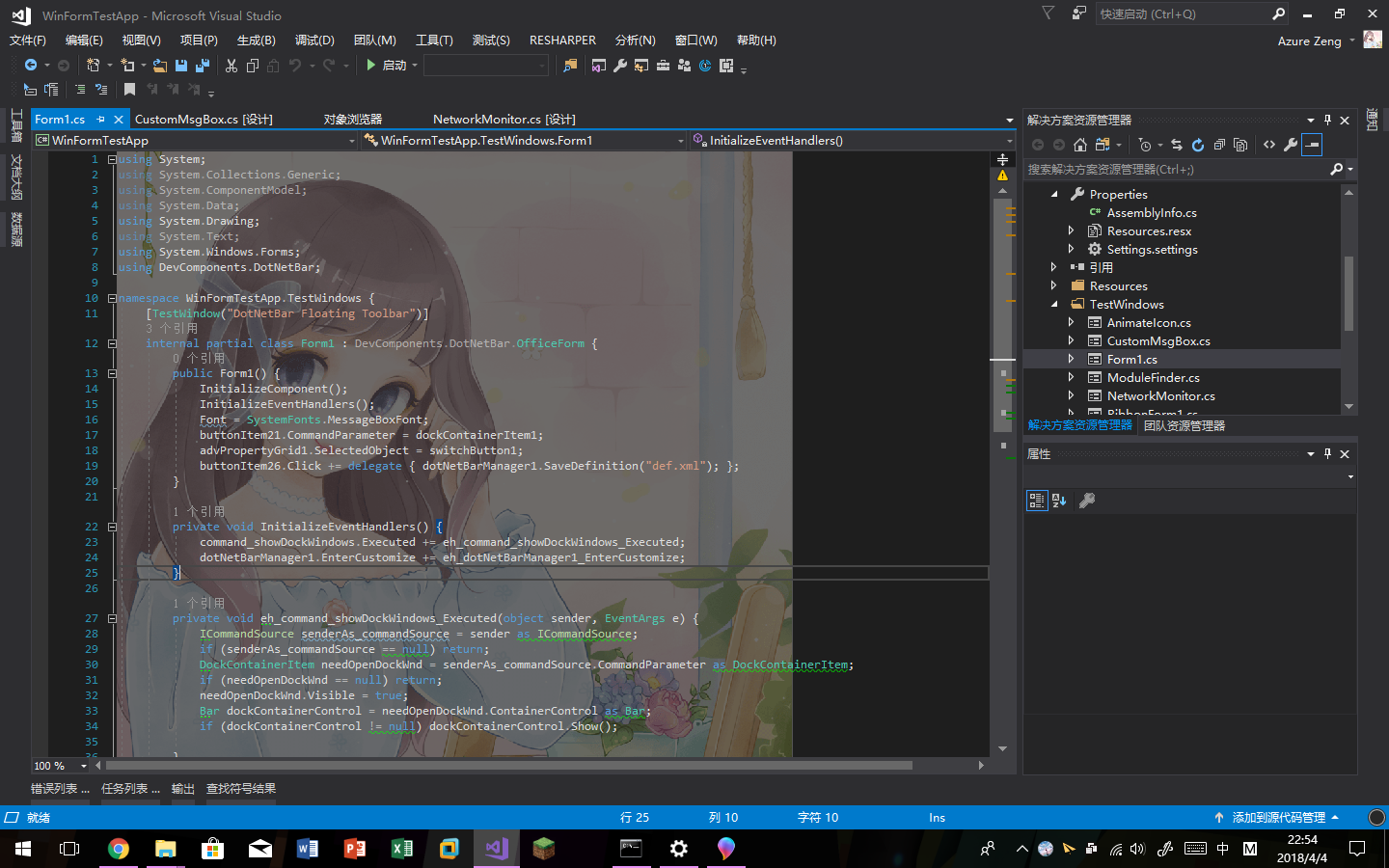1389x868 pixels.
Task: Expand the Resources folder node
Action: coord(1054,285)
